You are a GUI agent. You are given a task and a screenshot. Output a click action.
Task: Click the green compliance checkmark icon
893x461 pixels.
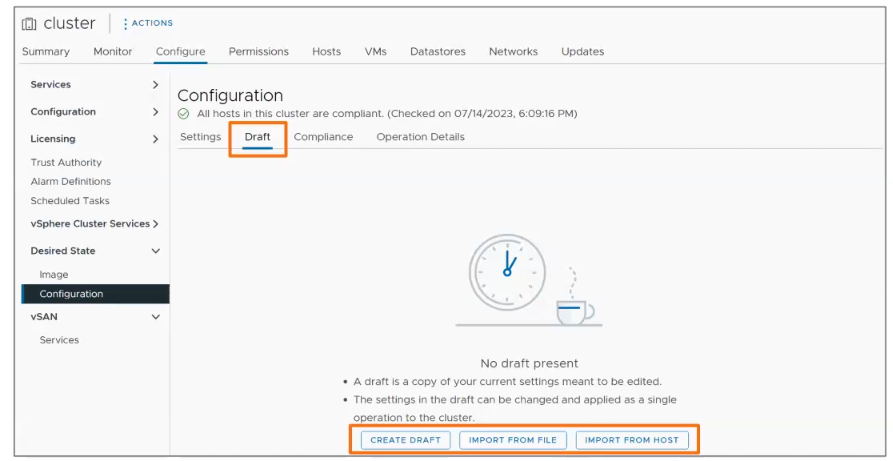click(x=184, y=114)
